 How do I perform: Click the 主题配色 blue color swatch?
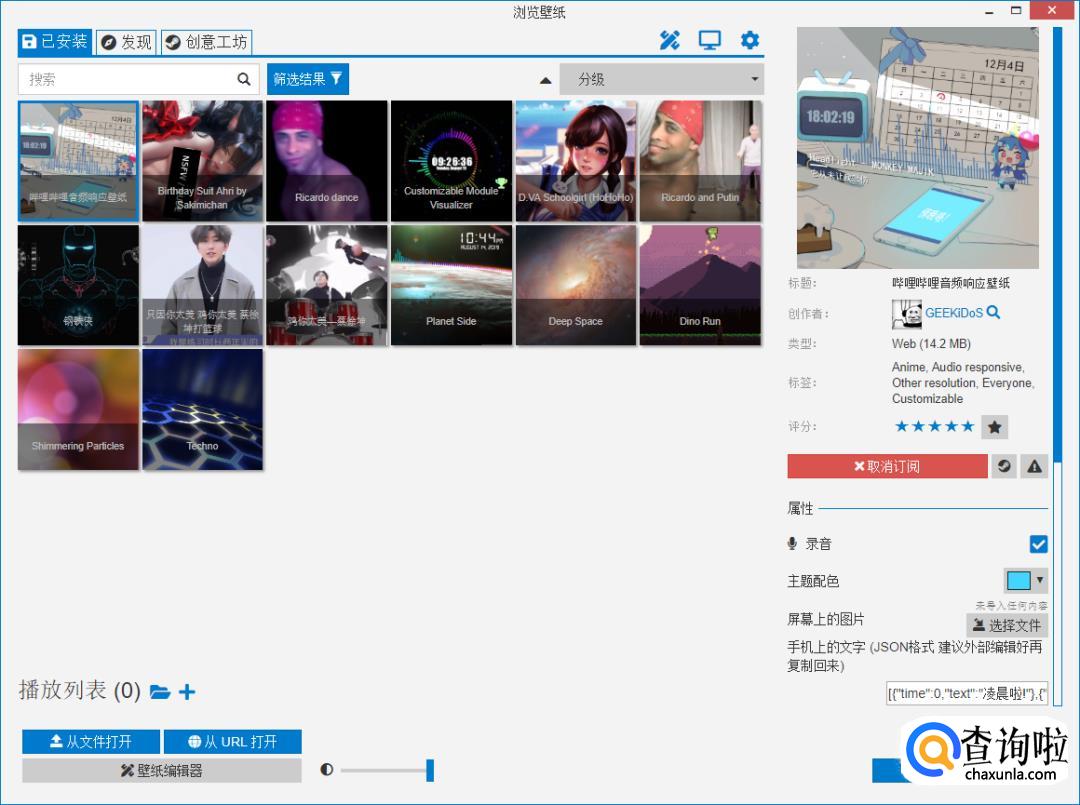pyautogui.click(x=1019, y=580)
